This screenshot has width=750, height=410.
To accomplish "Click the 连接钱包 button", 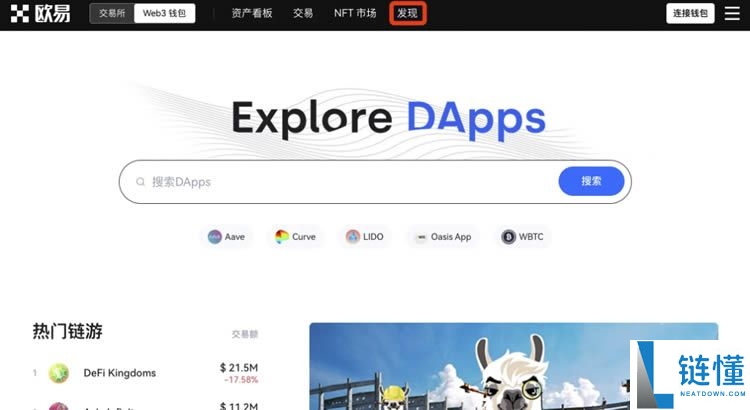I will point(690,13).
